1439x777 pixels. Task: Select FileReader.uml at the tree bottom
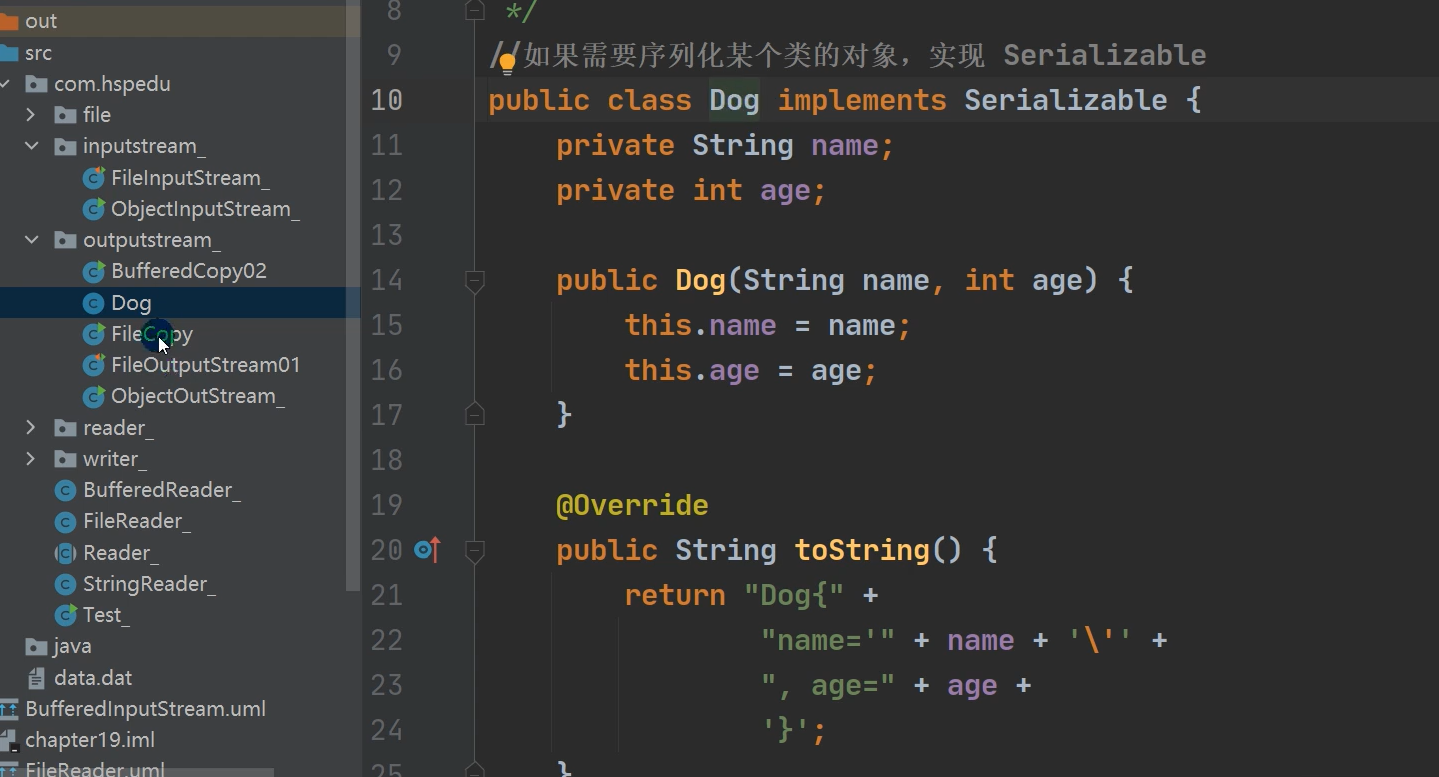pyautogui.click(x=95, y=770)
